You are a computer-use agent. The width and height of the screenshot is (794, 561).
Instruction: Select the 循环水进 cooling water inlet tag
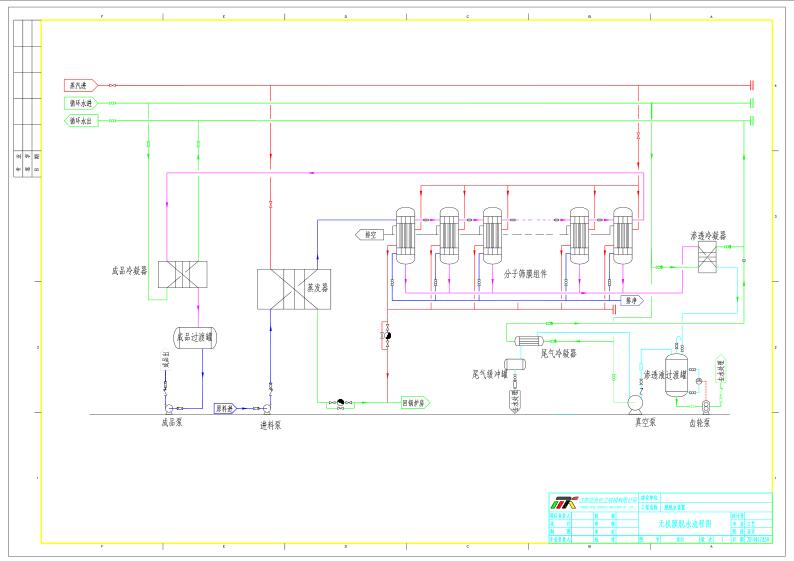click(x=81, y=103)
